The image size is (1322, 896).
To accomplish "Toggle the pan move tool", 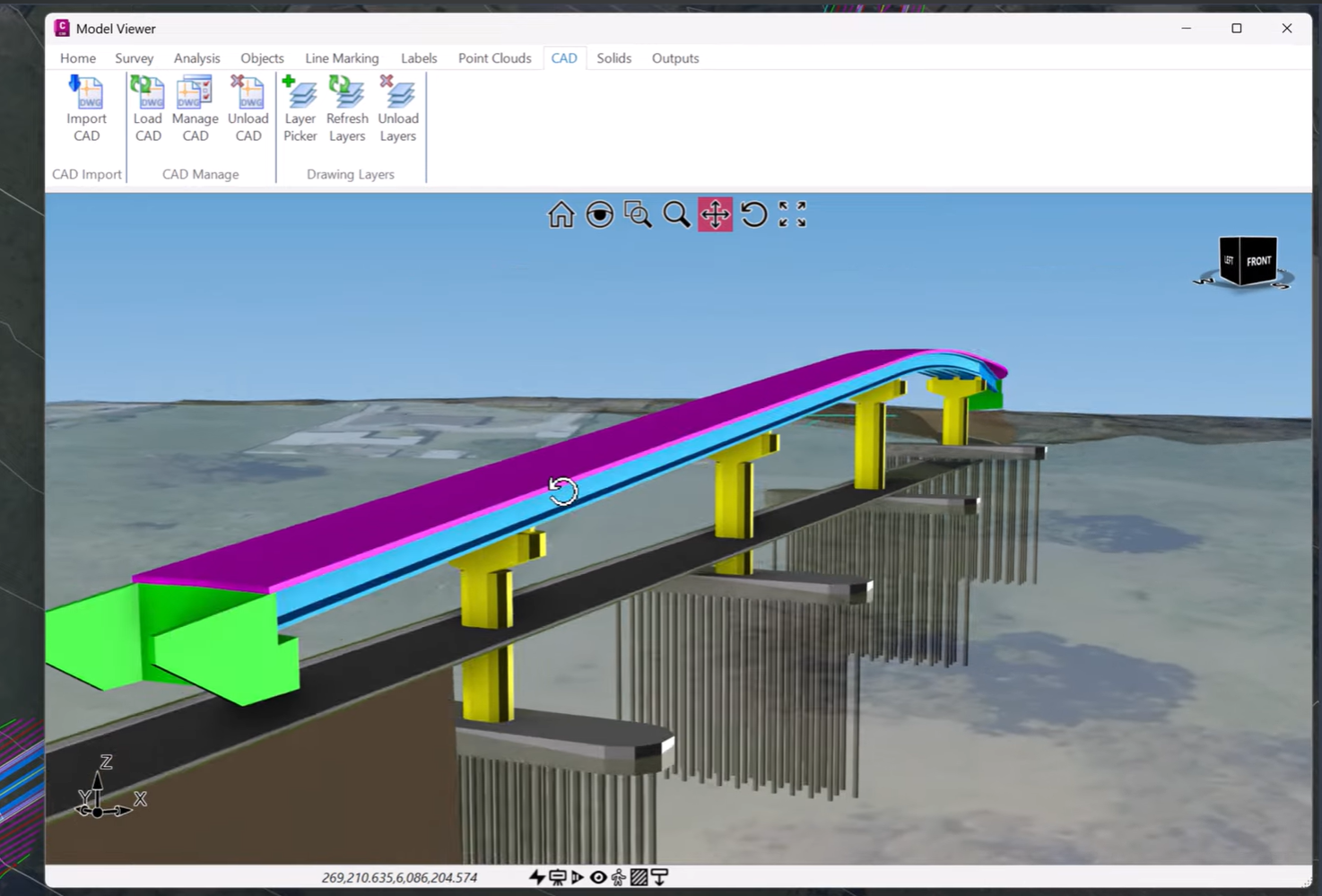I will pyautogui.click(x=715, y=214).
